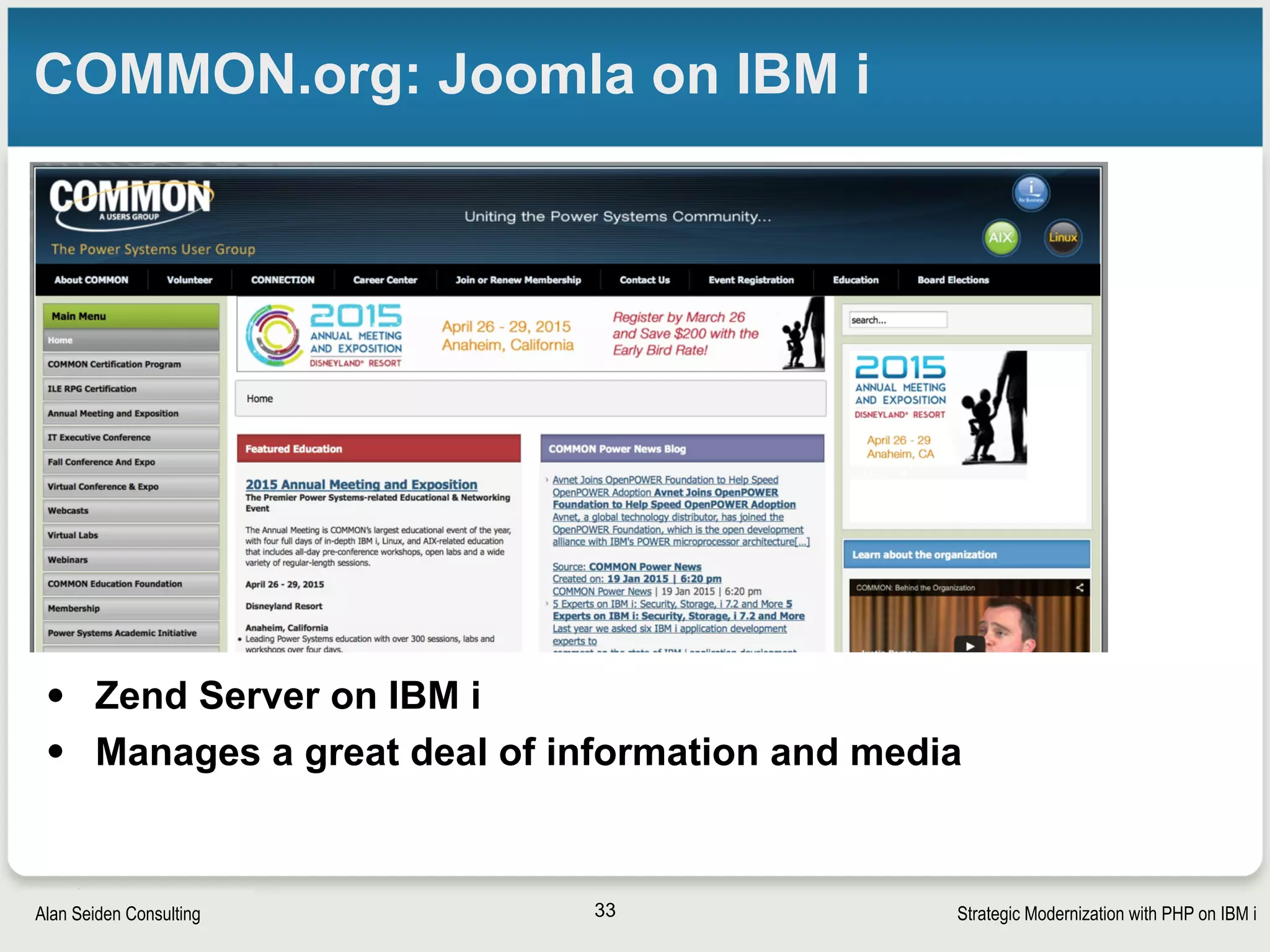Open the Volunteer menu item
Image resolution: width=1270 pixels, height=952 pixels.
[x=189, y=280]
